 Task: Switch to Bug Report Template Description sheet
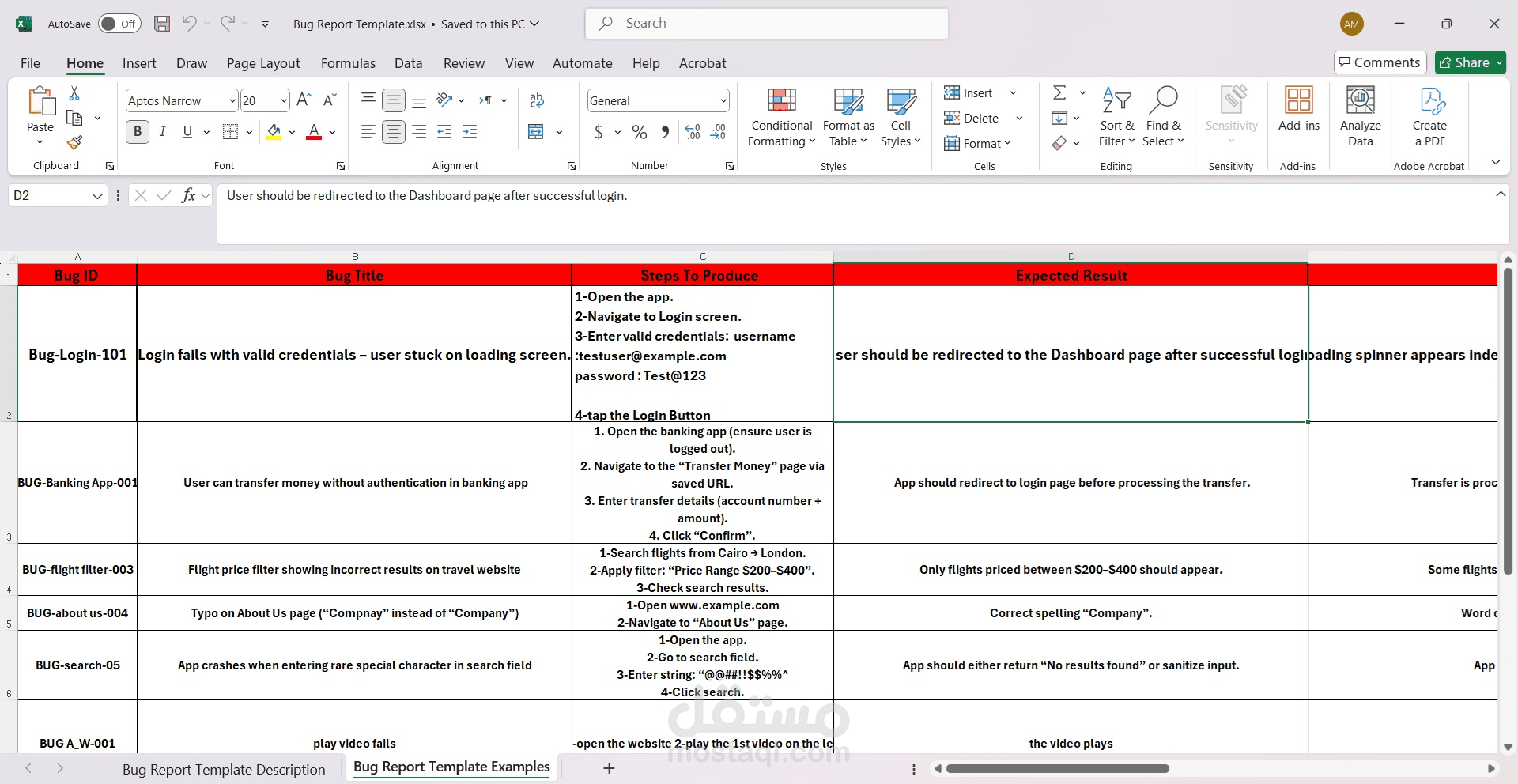(224, 769)
